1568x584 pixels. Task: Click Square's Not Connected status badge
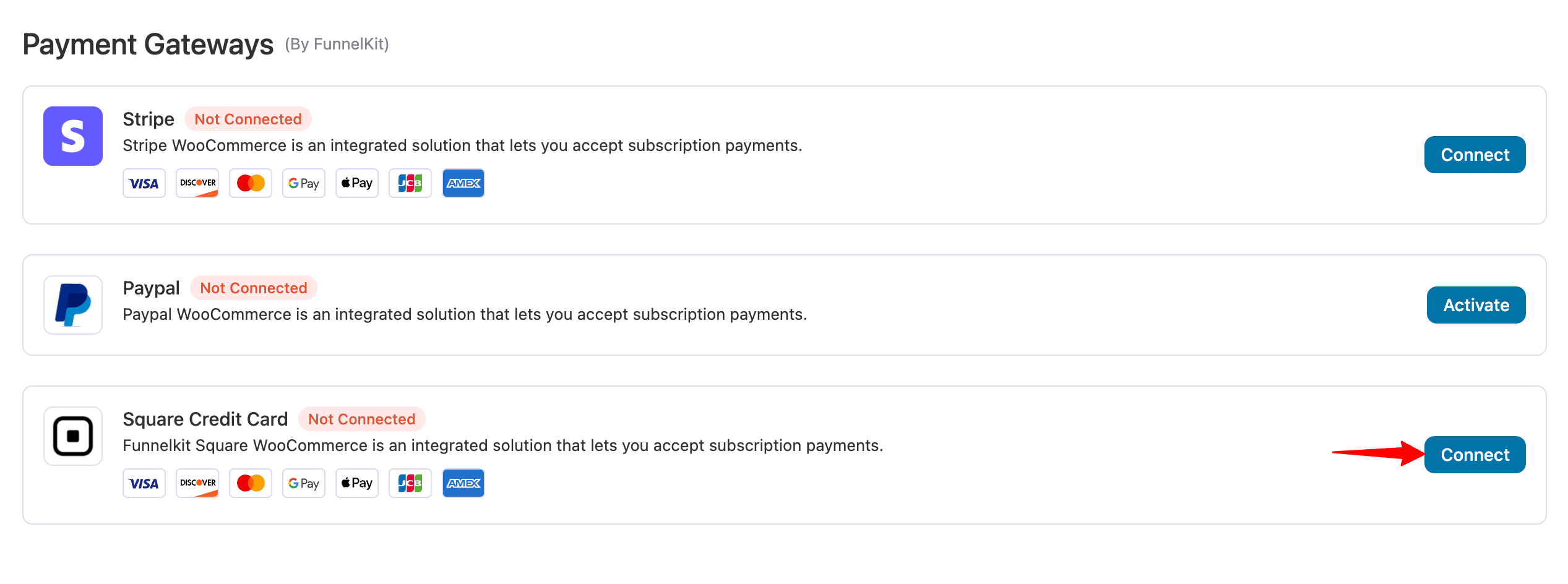tap(362, 419)
